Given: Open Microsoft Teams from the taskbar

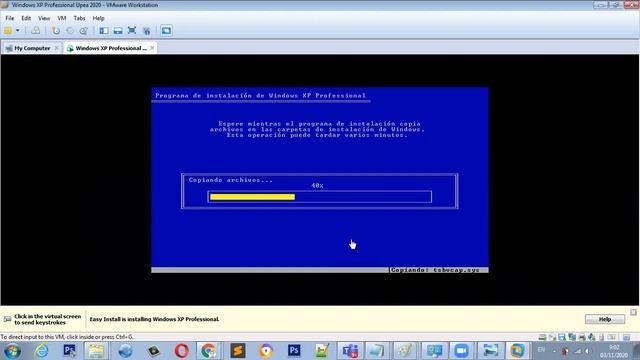Looking at the screenshot, I should coord(350,351).
